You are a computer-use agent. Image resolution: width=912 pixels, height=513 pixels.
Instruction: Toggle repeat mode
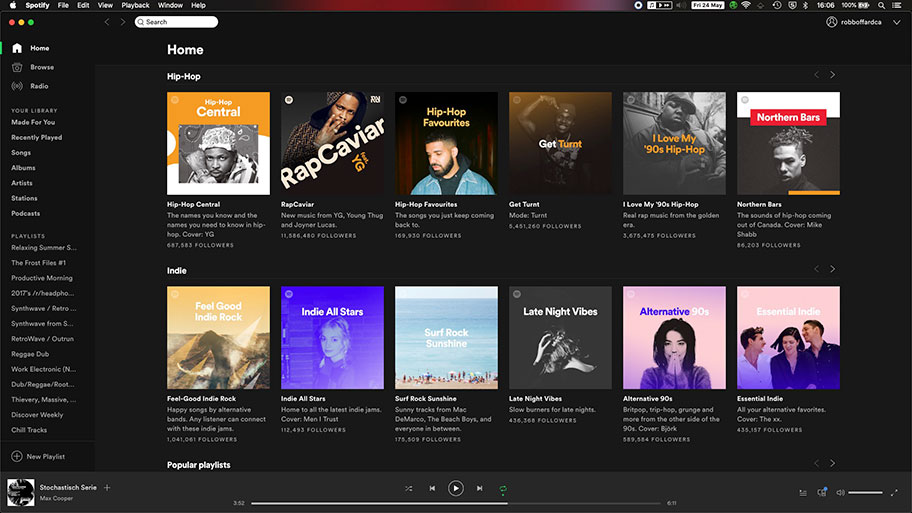[503, 489]
